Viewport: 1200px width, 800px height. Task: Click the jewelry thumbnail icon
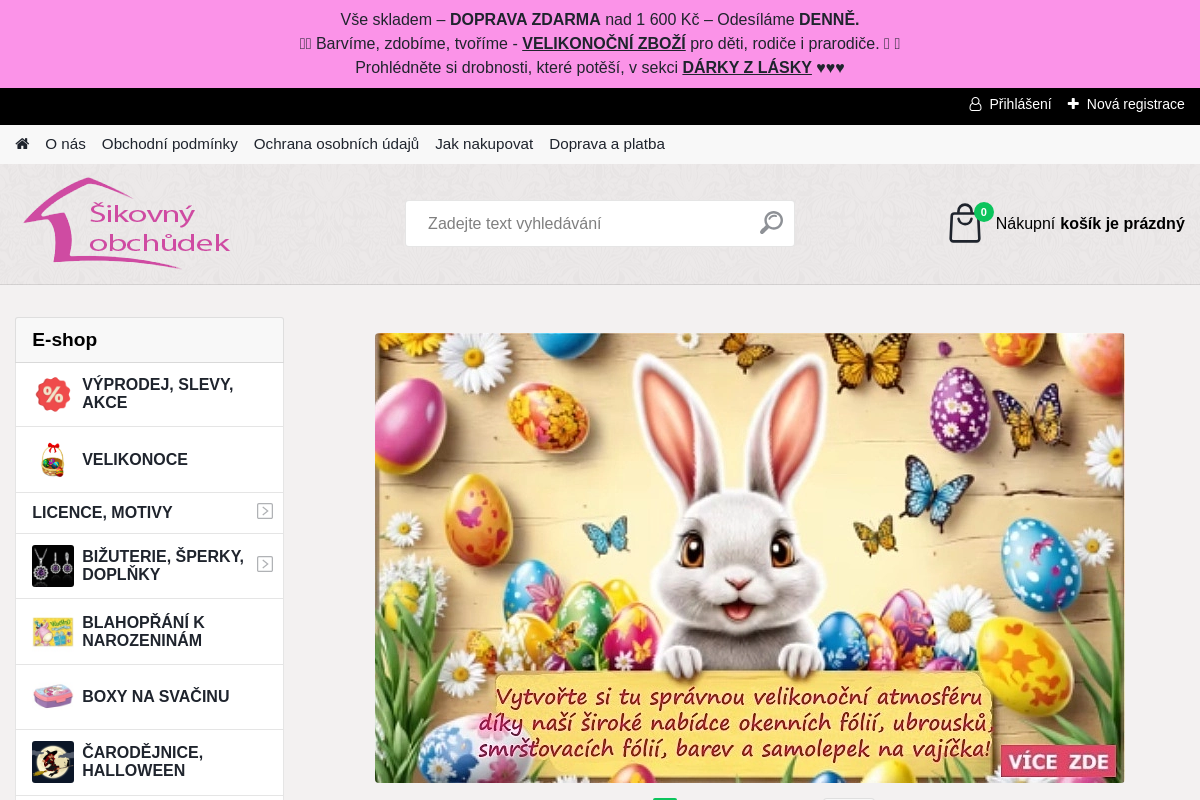pos(53,566)
